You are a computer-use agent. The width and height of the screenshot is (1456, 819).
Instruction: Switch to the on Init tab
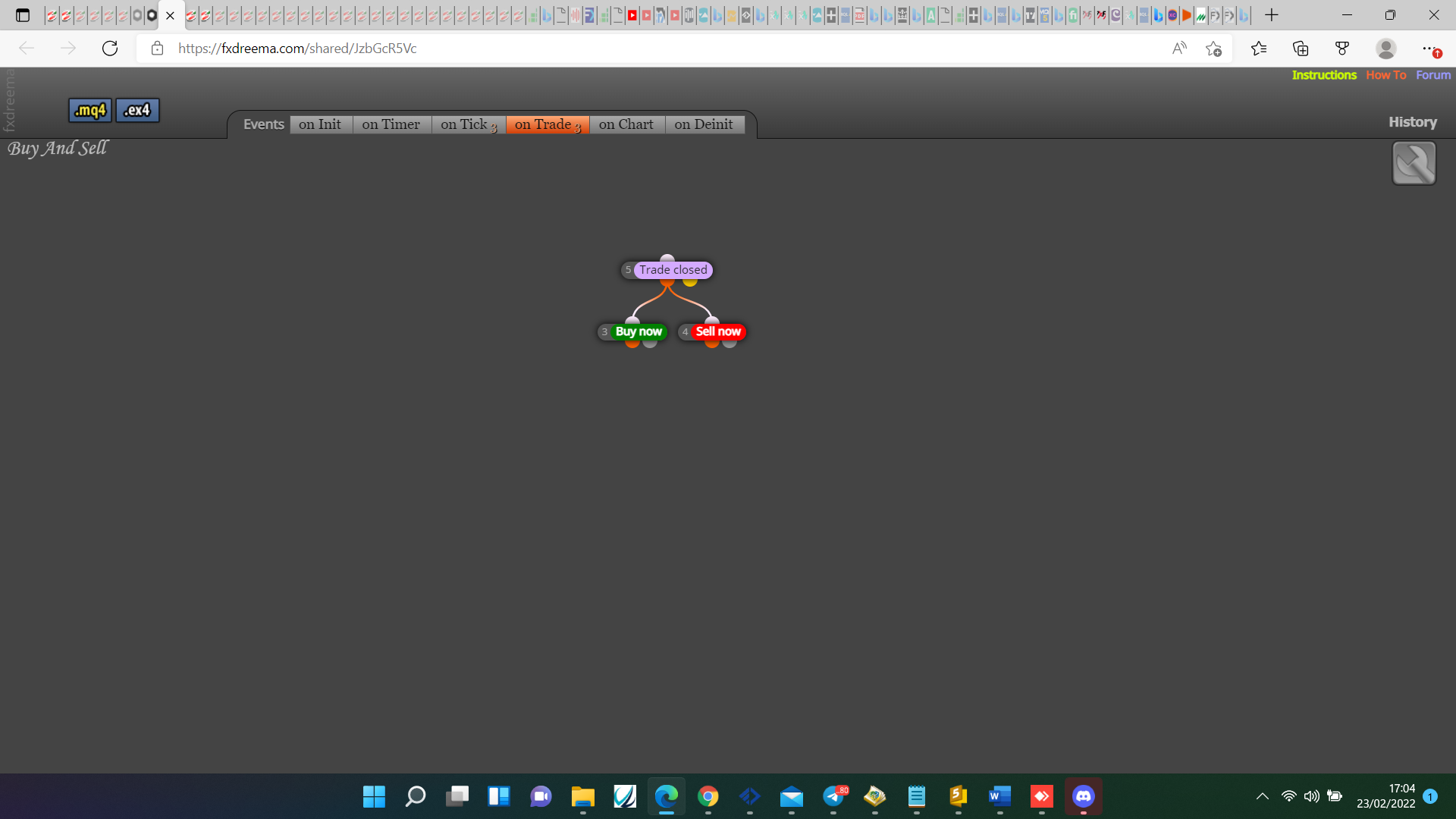click(320, 124)
